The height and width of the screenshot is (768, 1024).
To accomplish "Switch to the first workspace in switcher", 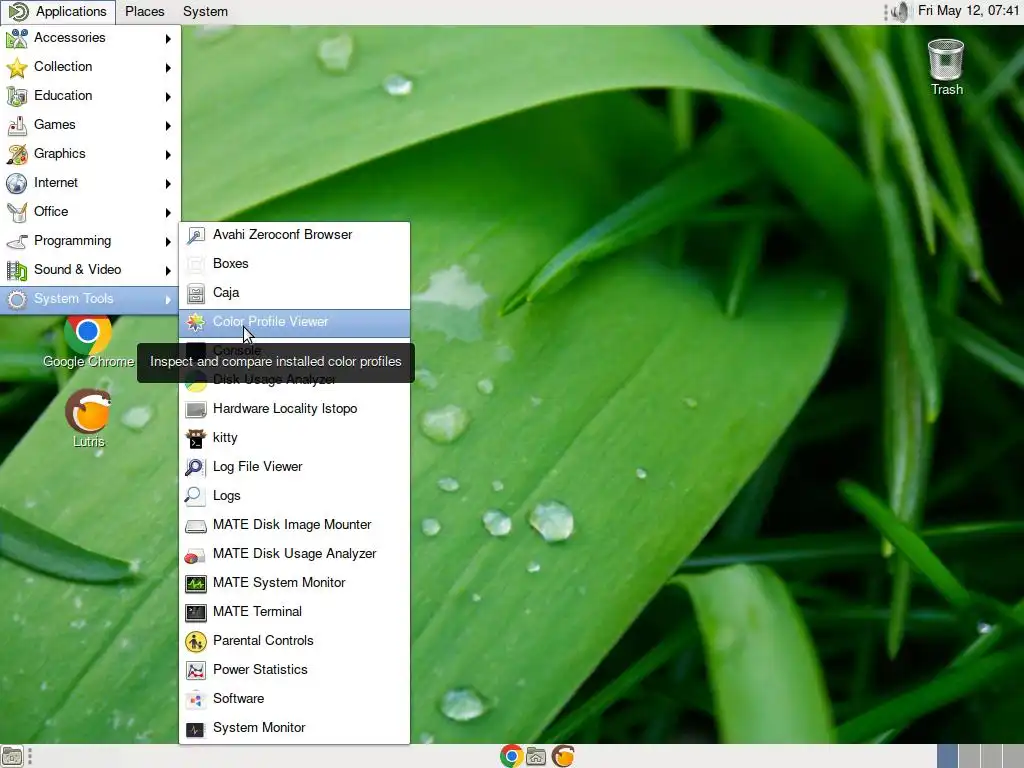I will point(947,756).
